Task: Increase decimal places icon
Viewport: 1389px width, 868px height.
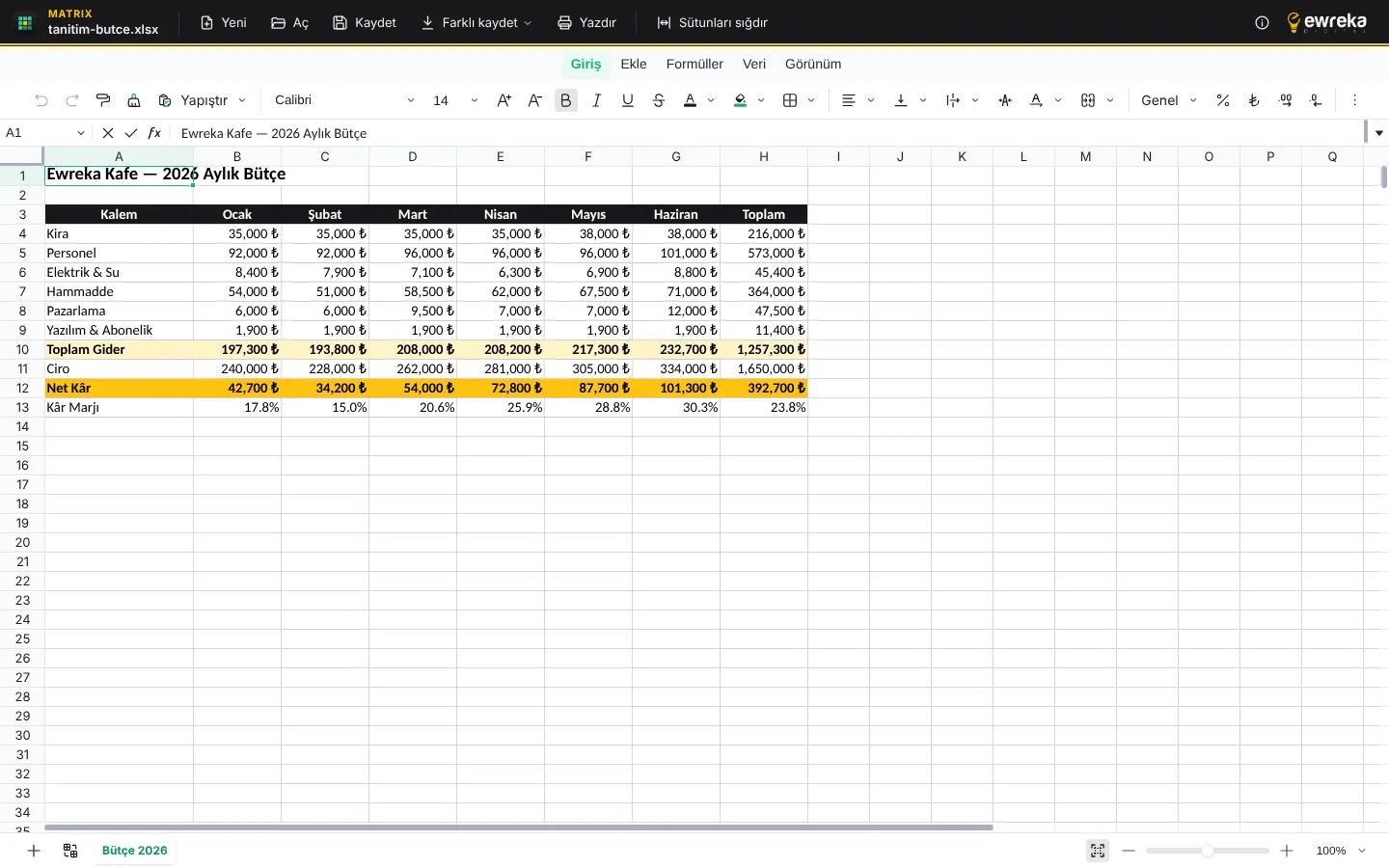Action: [1285, 100]
